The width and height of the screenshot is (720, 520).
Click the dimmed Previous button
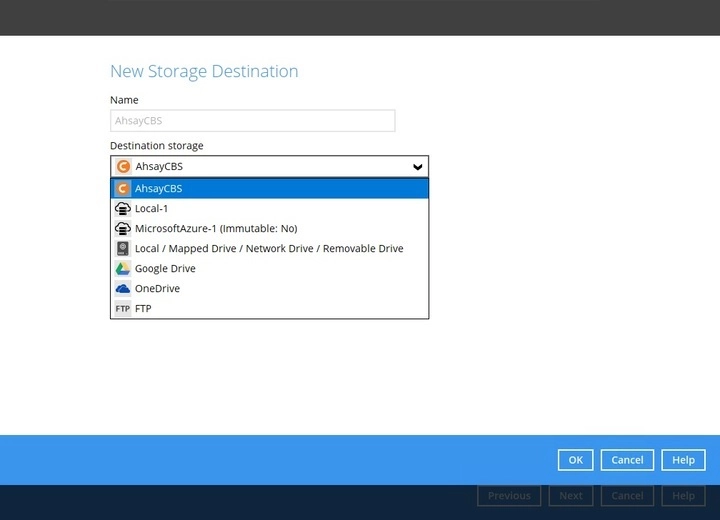[x=509, y=496]
